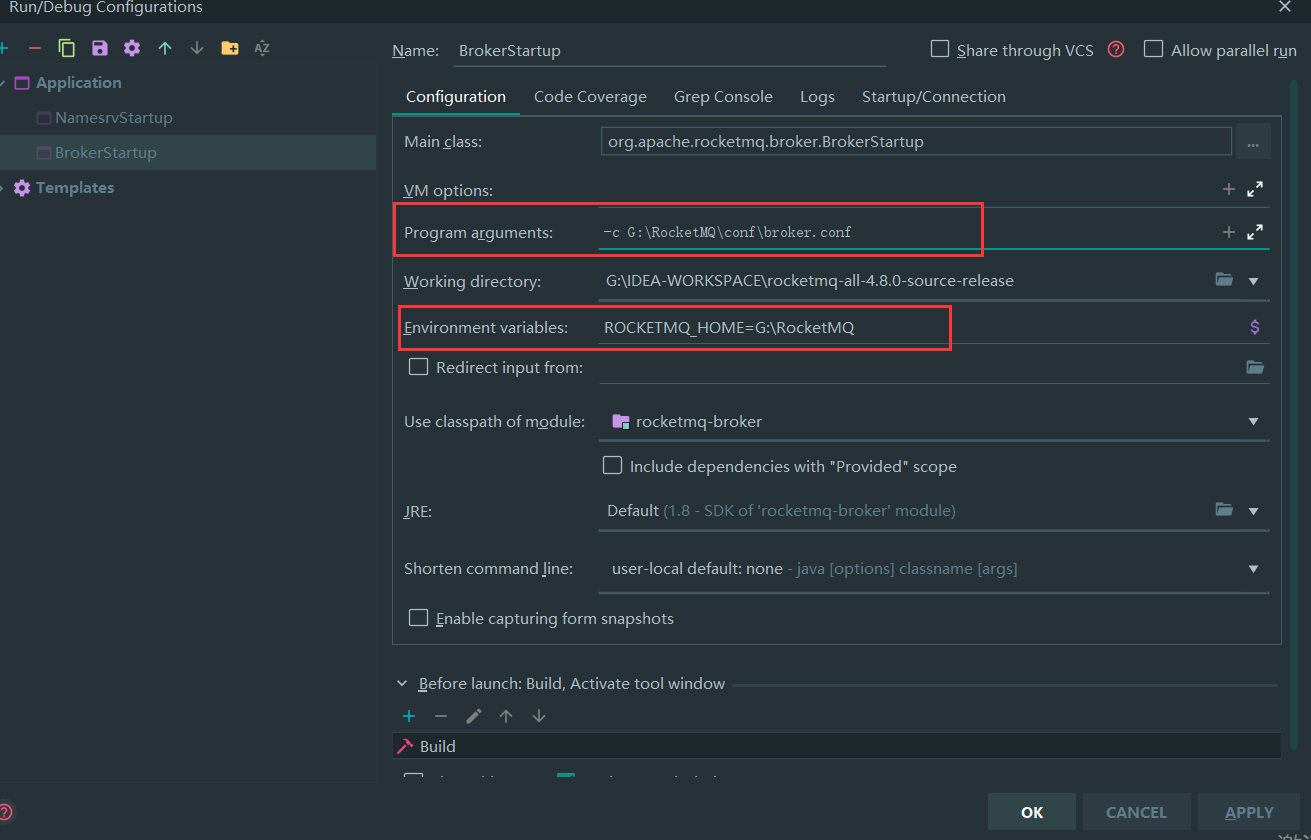This screenshot has height=840, width=1311.
Task: Toggle Include dependencies with Provided scope
Action: [612, 465]
